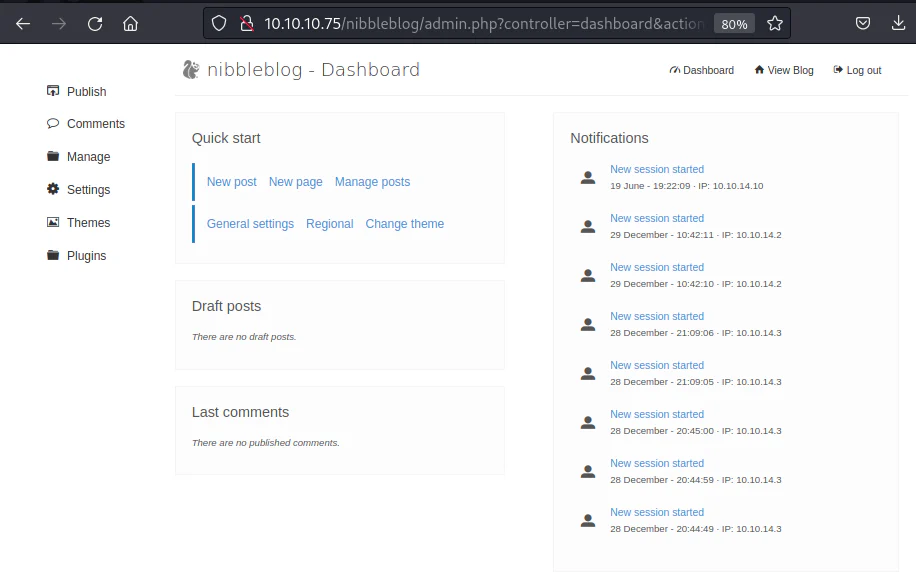Reload the page with the refresh icon
916x587 pixels.
pyautogui.click(x=95, y=24)
